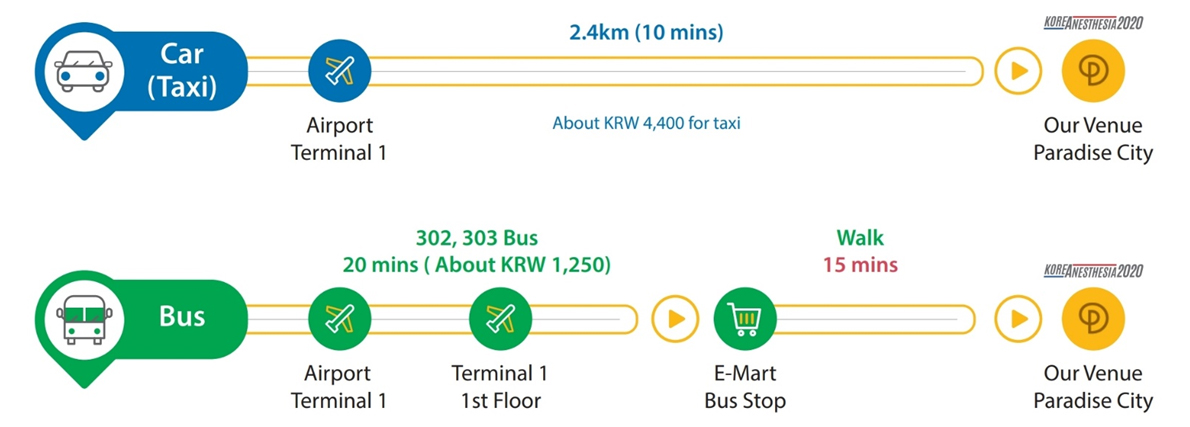Open the Paradise City logo on the bus row
The width and height of the screenshot is (1190, 427).
pyautogui.click(x=1093, y=318)
